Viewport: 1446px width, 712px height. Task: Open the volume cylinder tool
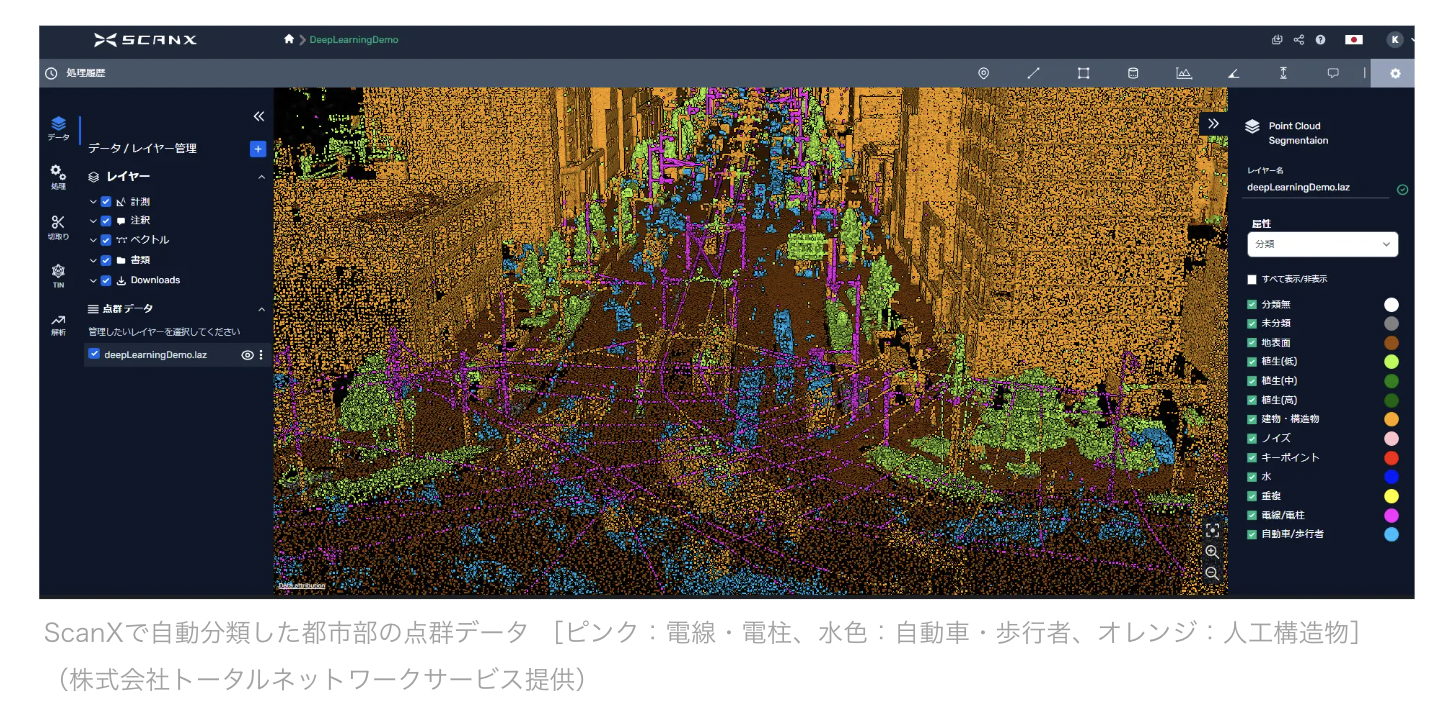point(1133,73)
